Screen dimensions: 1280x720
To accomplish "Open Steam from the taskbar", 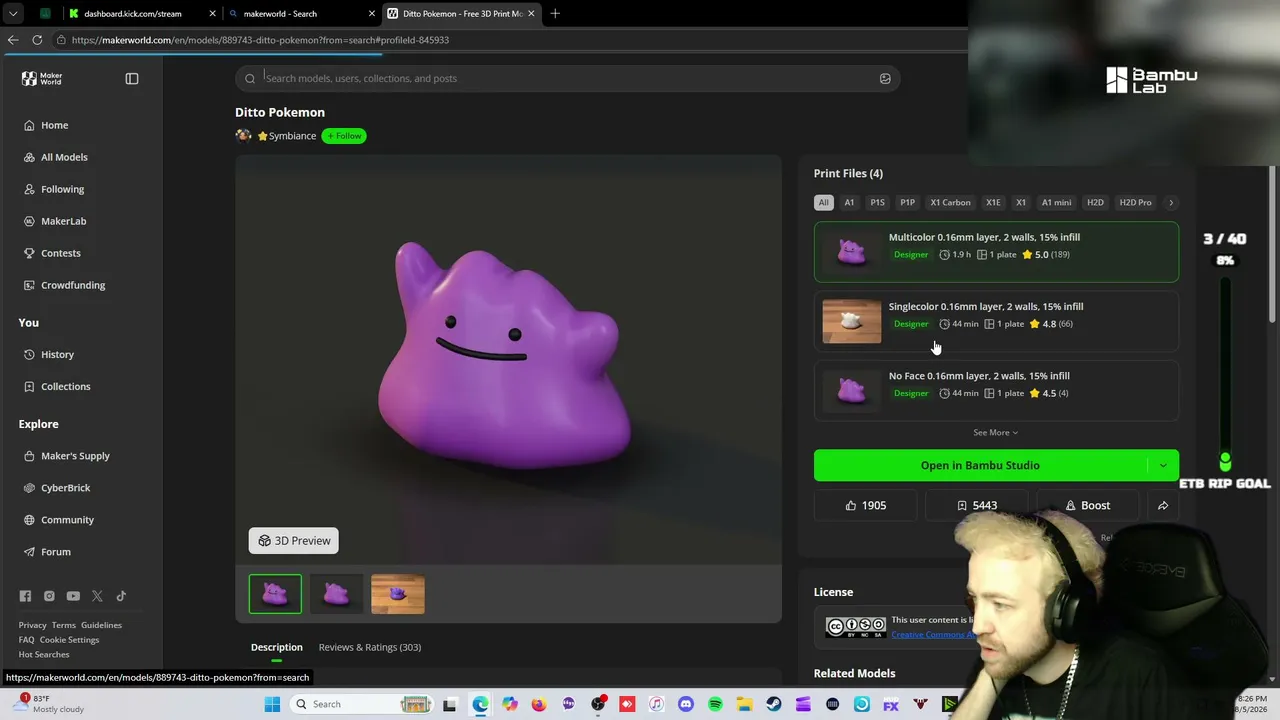I will (774, 704).
